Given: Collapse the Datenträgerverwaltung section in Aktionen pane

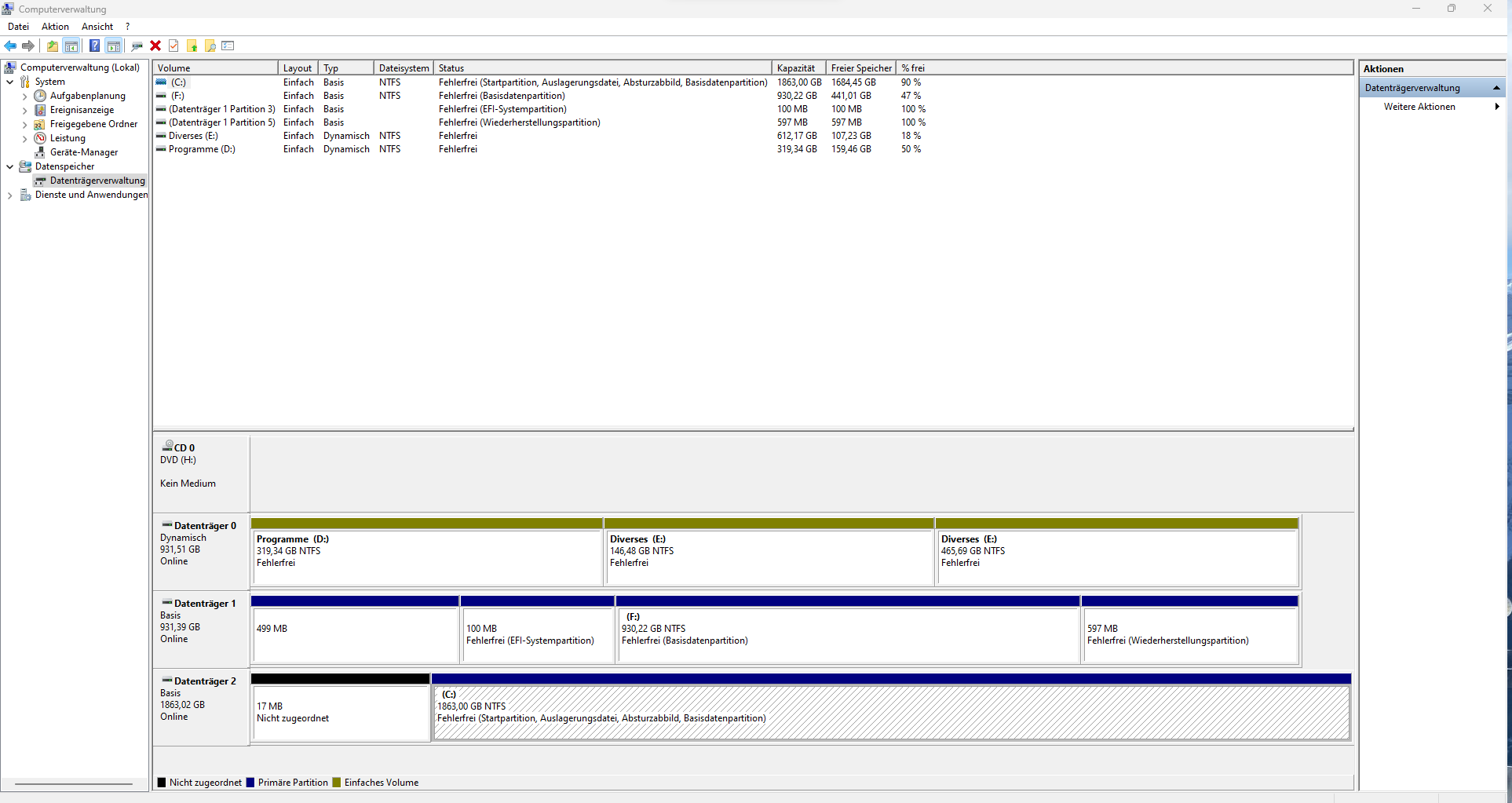Looking at the screenshot, I should pyautogui.click(x=1496, y=88).
